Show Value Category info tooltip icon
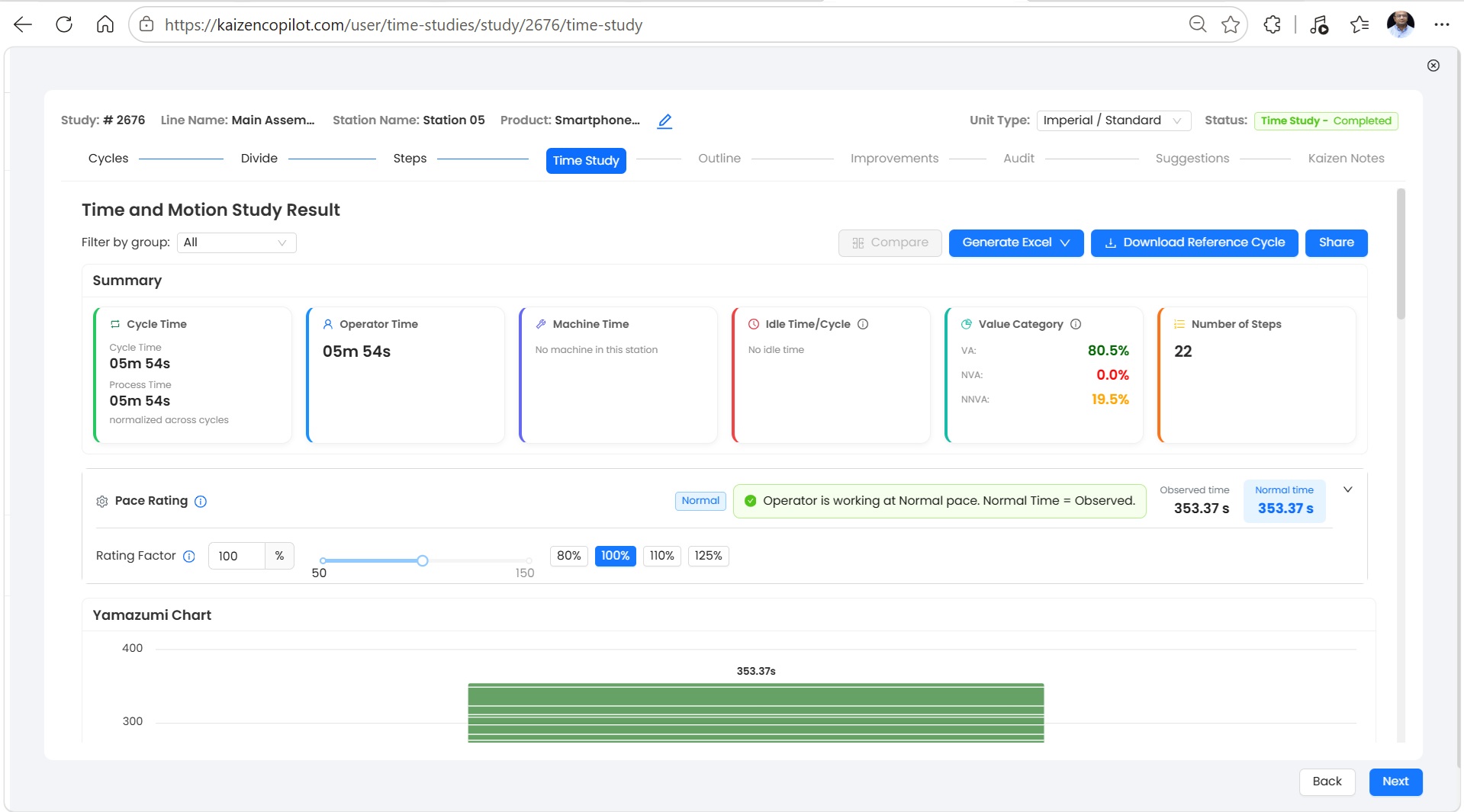The image size is (1464, 812). point(1076,324)
